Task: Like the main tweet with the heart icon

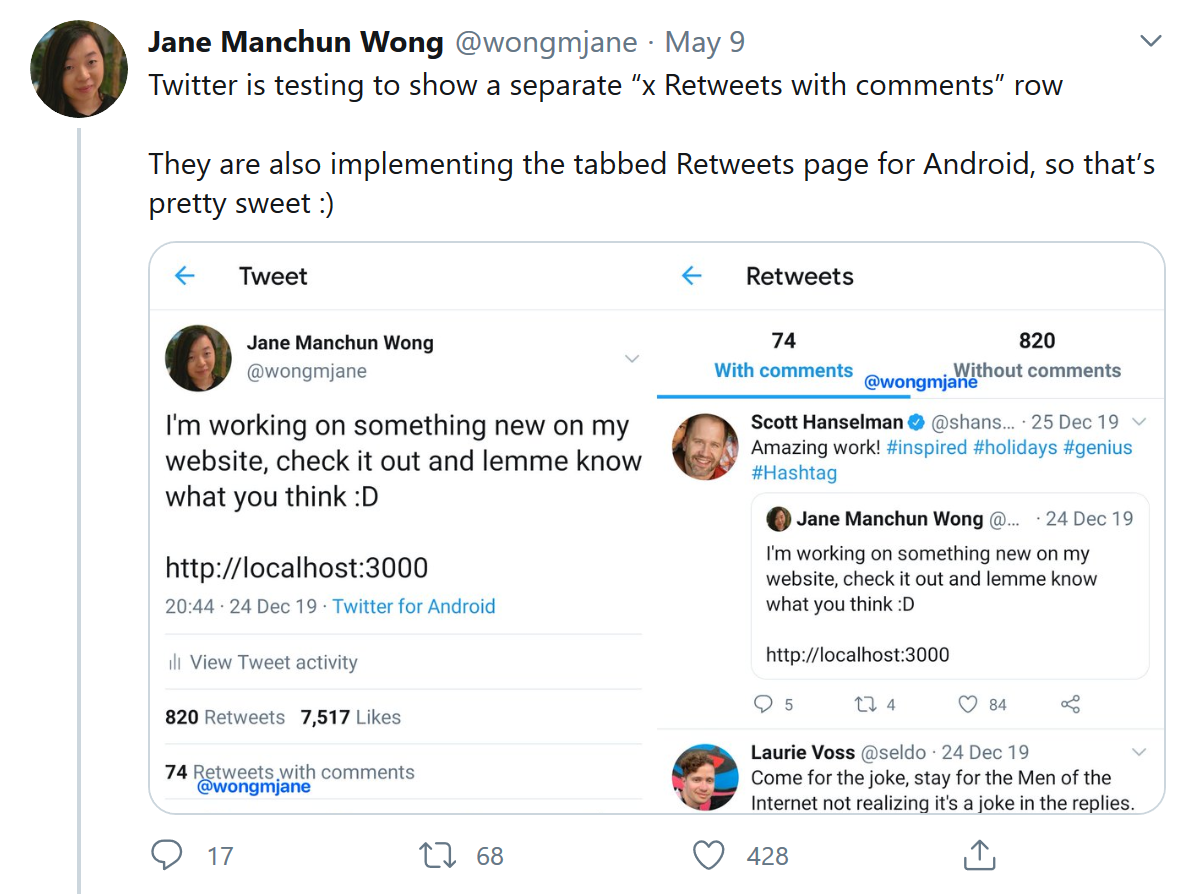Action: (x=708, y=855)
